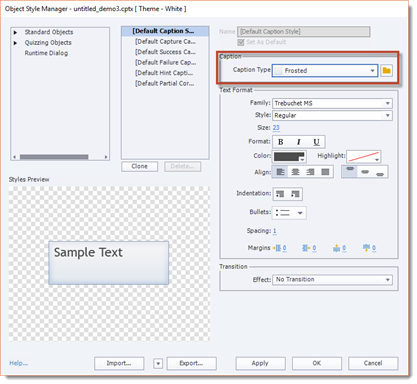Select Standard Objects in the tree

pyautogui.click(x=49, y=32)
